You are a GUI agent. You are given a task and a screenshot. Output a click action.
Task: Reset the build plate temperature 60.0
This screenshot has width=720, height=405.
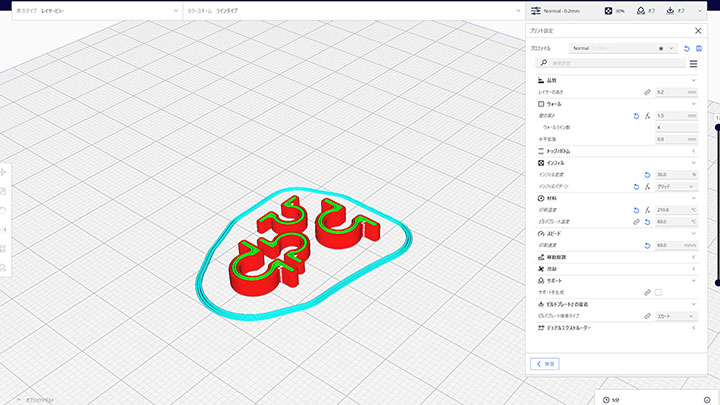647,222
